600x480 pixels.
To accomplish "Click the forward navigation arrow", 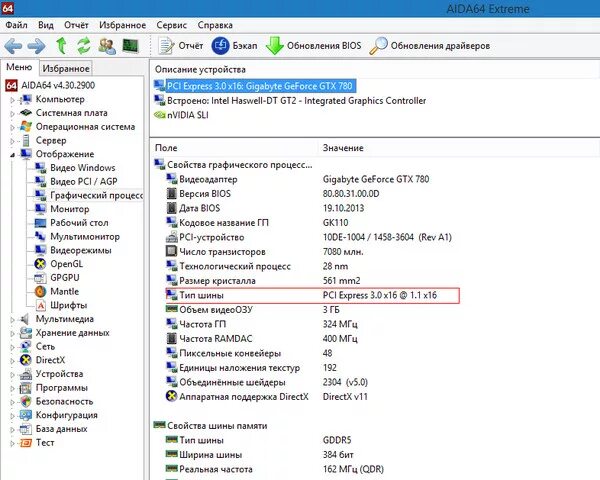I will (x=36, y=46).
